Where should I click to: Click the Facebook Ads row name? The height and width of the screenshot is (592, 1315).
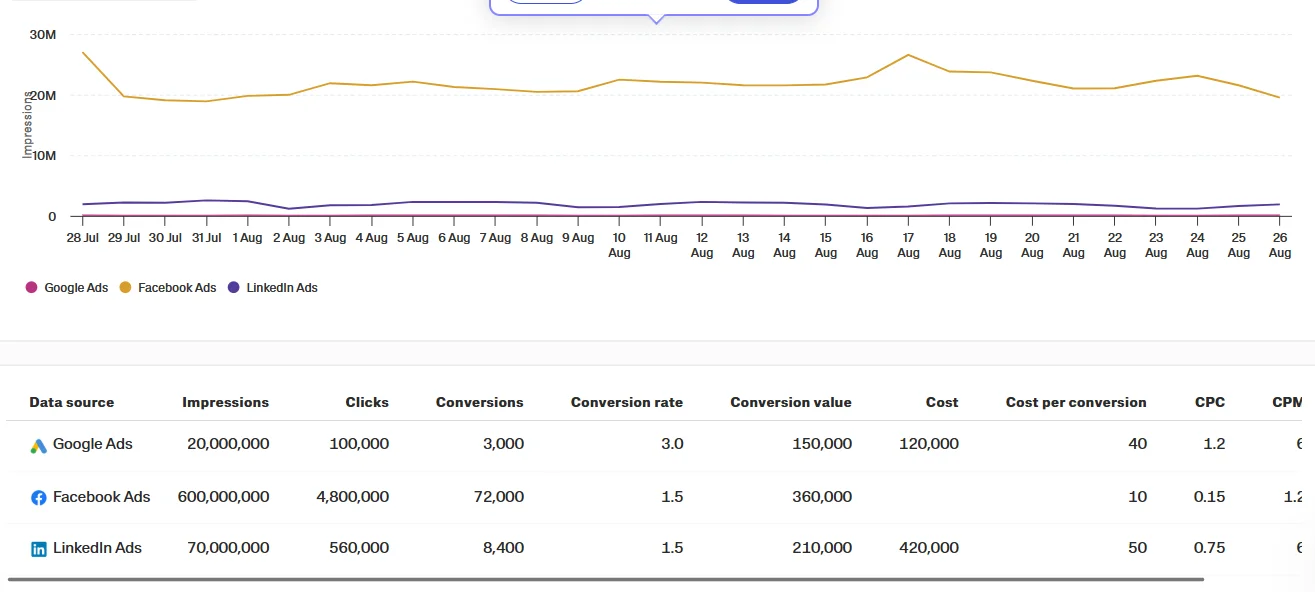(101, 497)
